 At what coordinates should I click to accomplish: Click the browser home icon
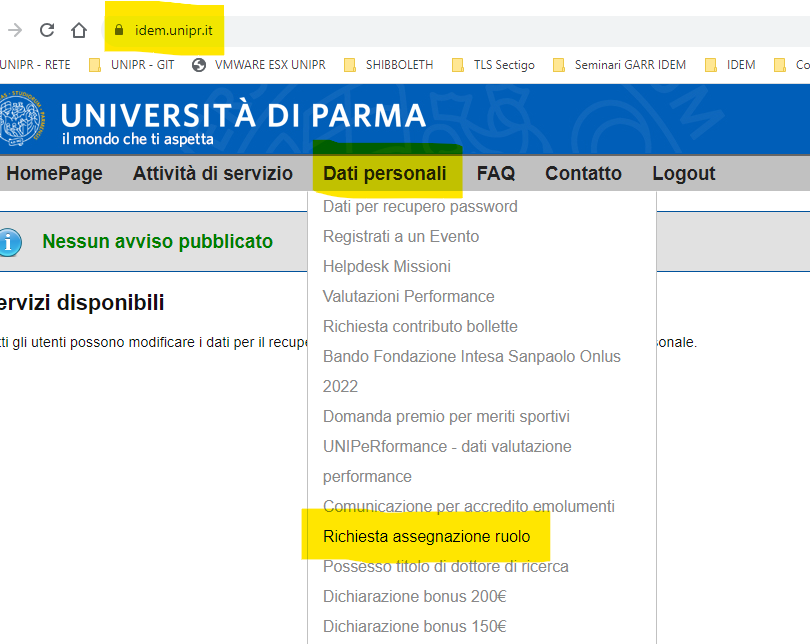point(79,30)
